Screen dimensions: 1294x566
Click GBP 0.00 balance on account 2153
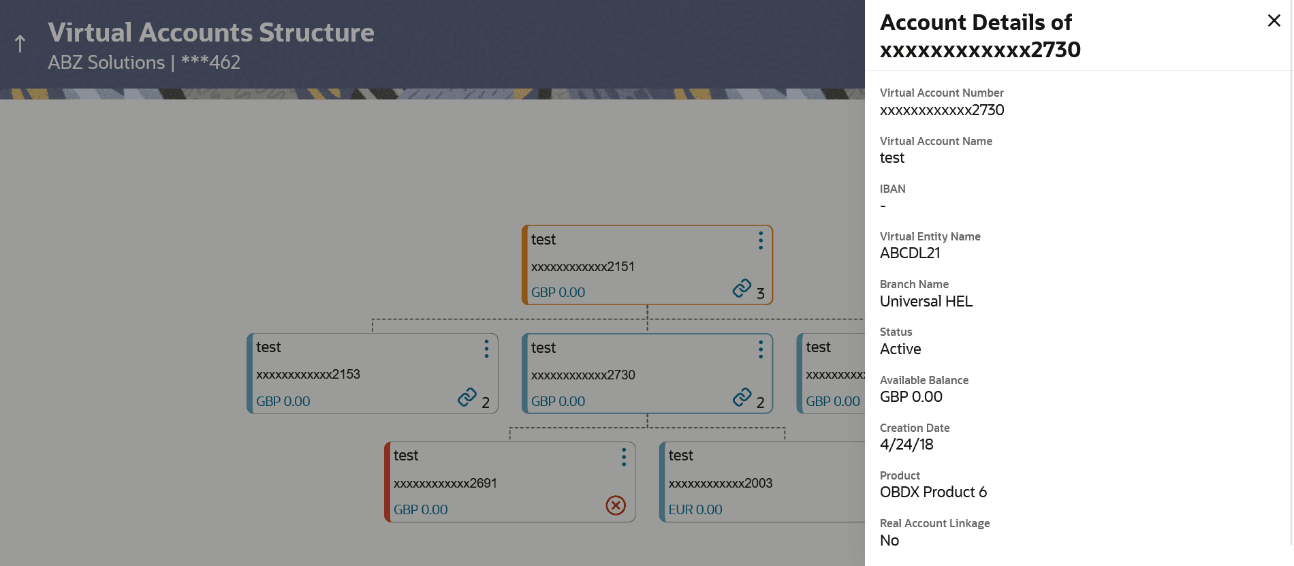point(283,401)
